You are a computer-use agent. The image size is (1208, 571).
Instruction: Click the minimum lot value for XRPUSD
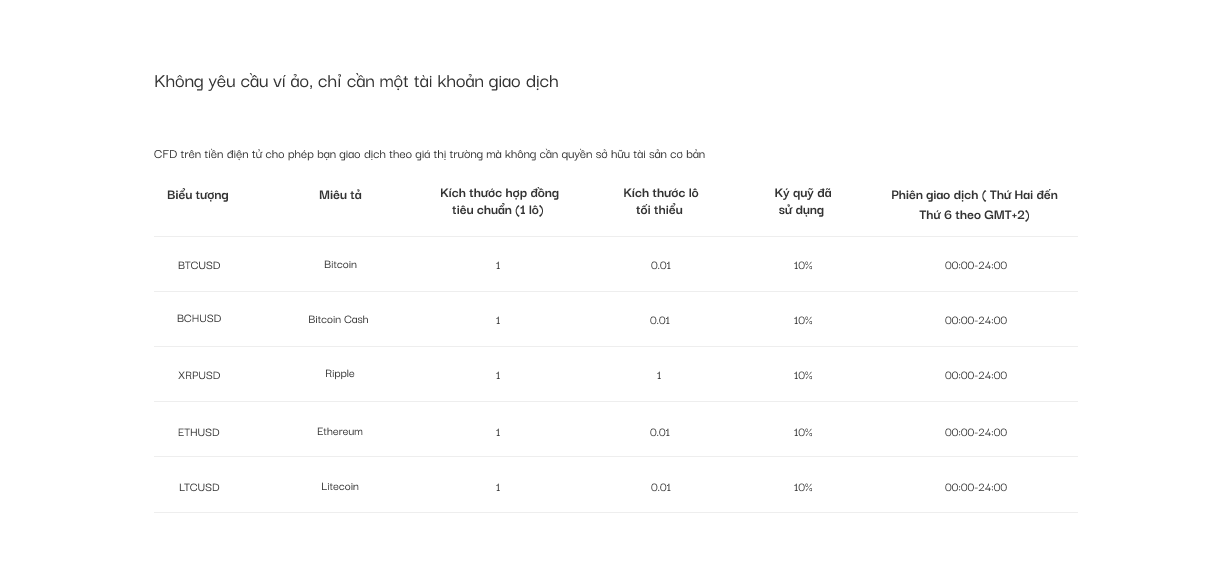pos(659,375)
